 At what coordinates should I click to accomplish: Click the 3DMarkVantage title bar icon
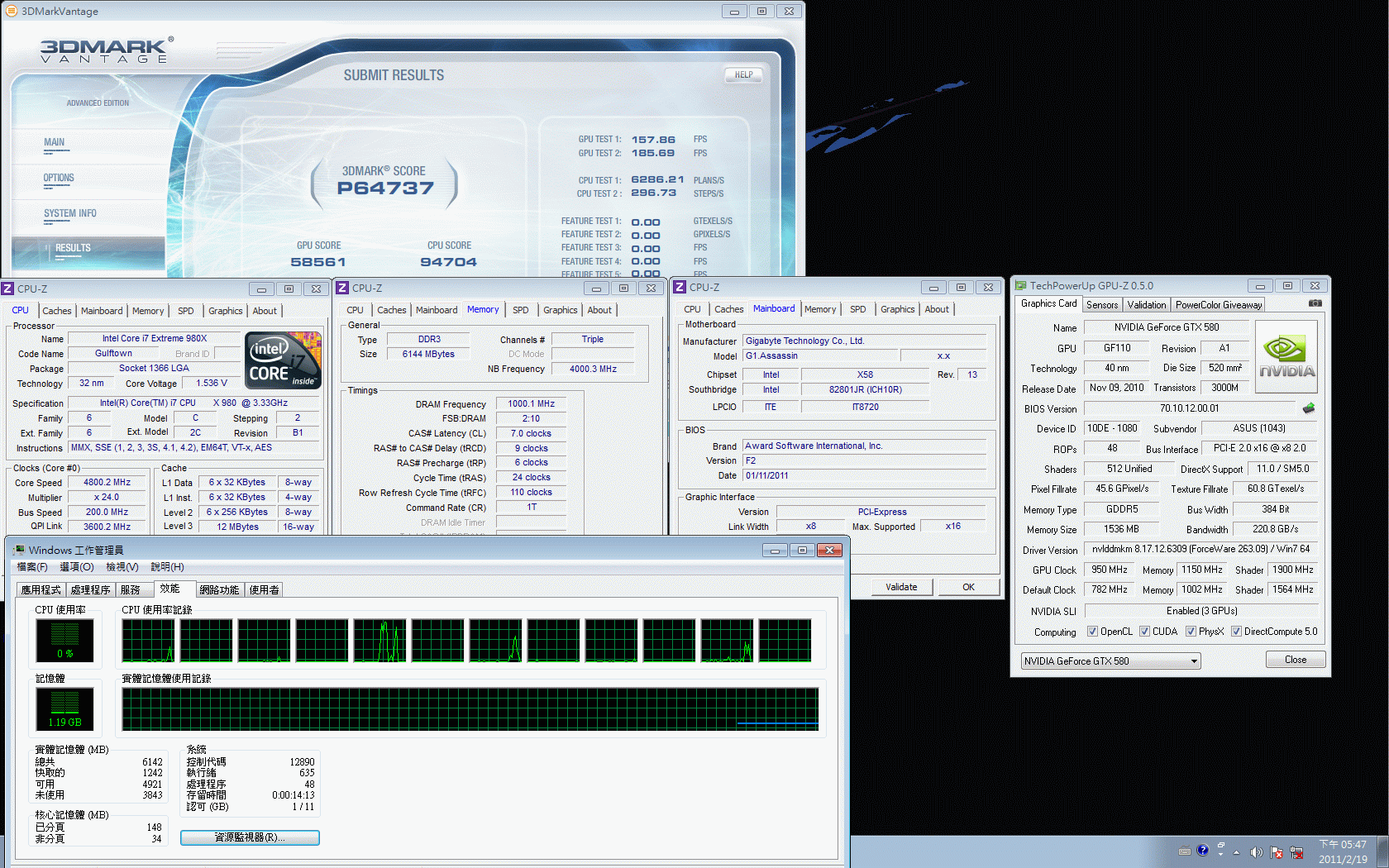12,11
